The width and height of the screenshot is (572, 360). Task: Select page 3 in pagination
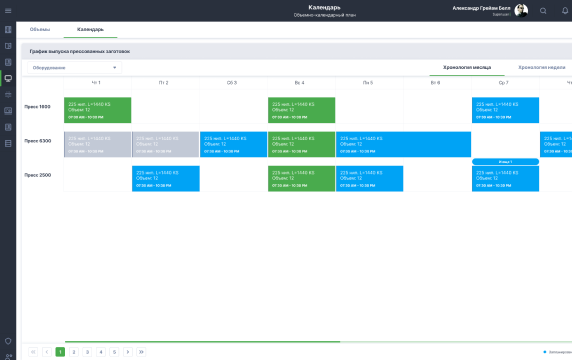point(87,352)
